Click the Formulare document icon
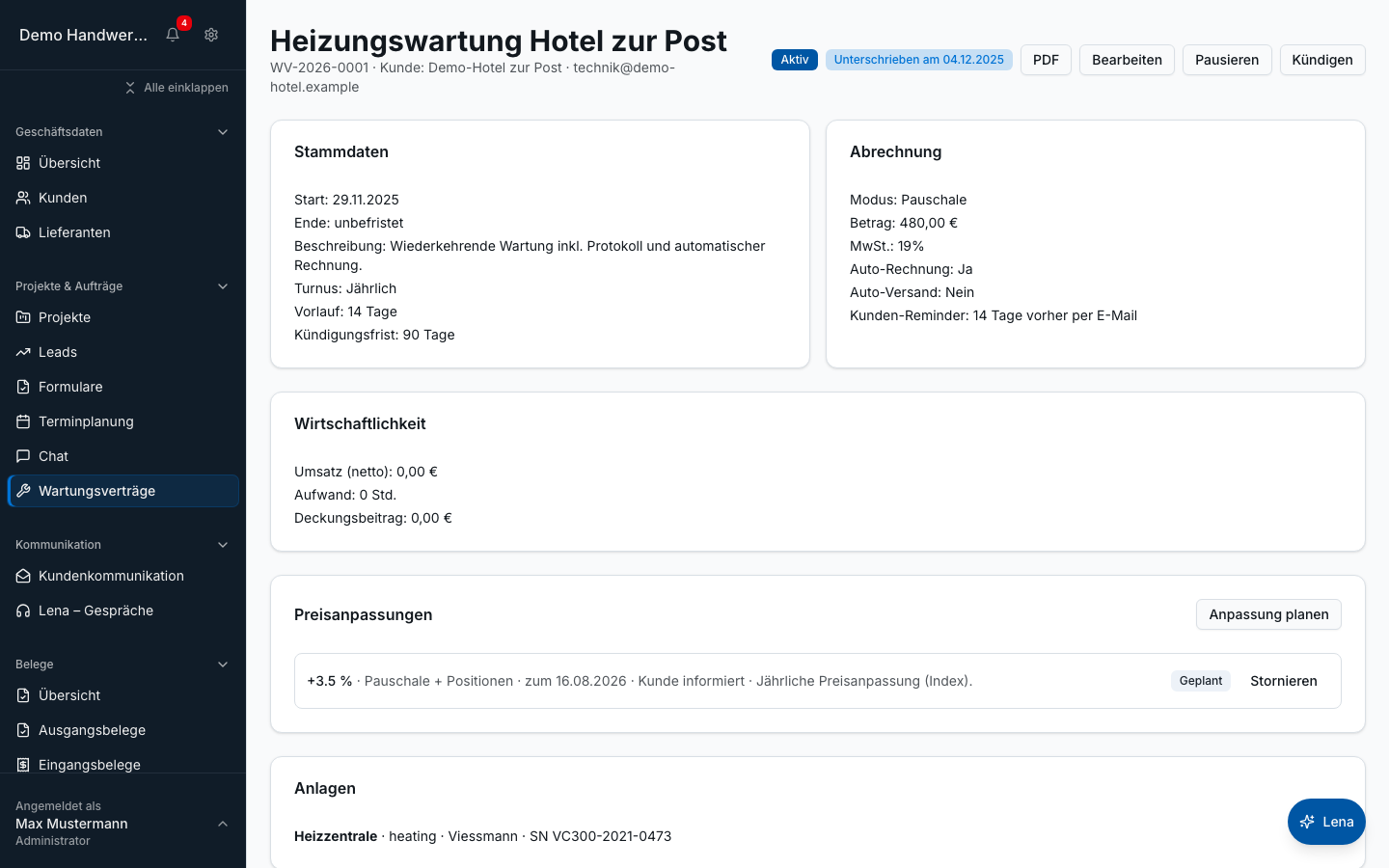The image size is (1389, 868). coord(23,387)
